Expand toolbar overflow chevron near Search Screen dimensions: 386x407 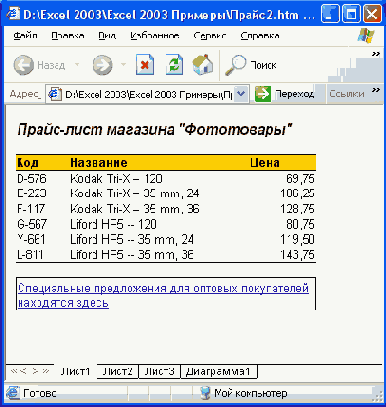coord(376,54)
